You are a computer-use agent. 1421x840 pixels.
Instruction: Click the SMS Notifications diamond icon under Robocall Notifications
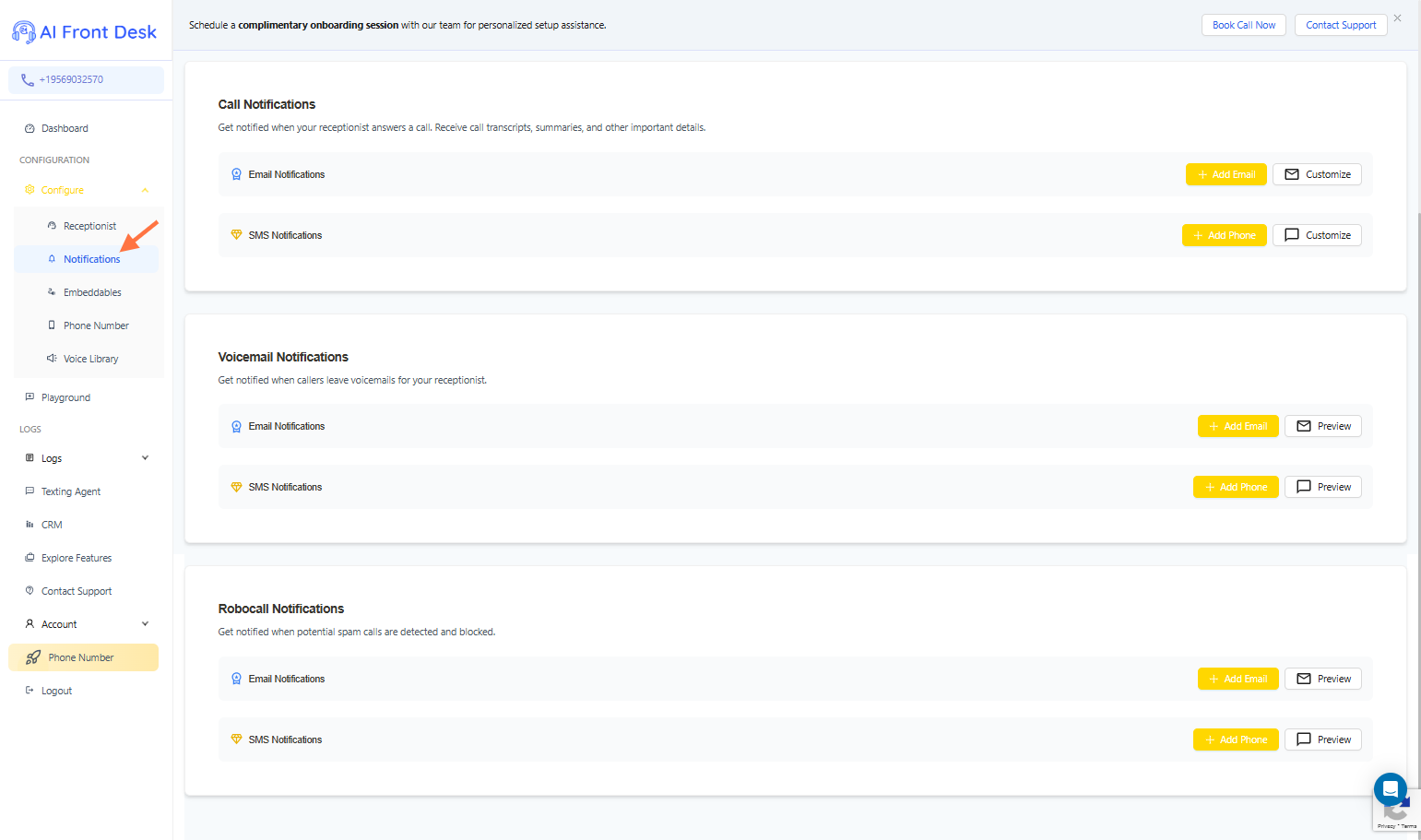(236, 739)
